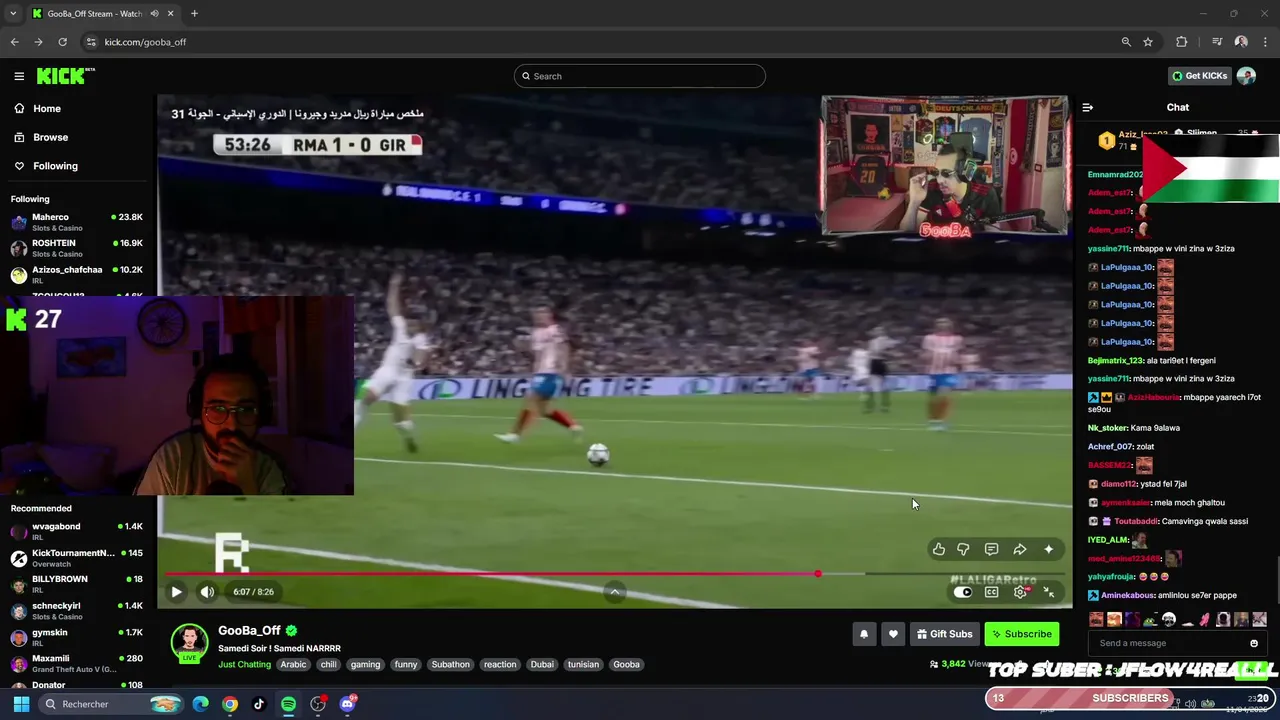Open the browser tab search dropdown
Image resolution: width=1280 pixels, height=720 pixels.
click(13, 14)
